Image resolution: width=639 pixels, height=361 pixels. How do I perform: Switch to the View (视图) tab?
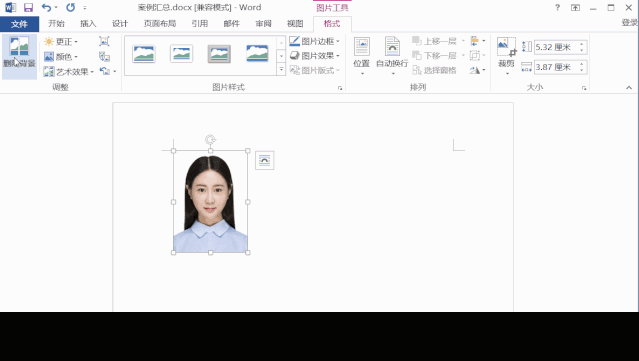pyautogui.click(x=295, y=24)
